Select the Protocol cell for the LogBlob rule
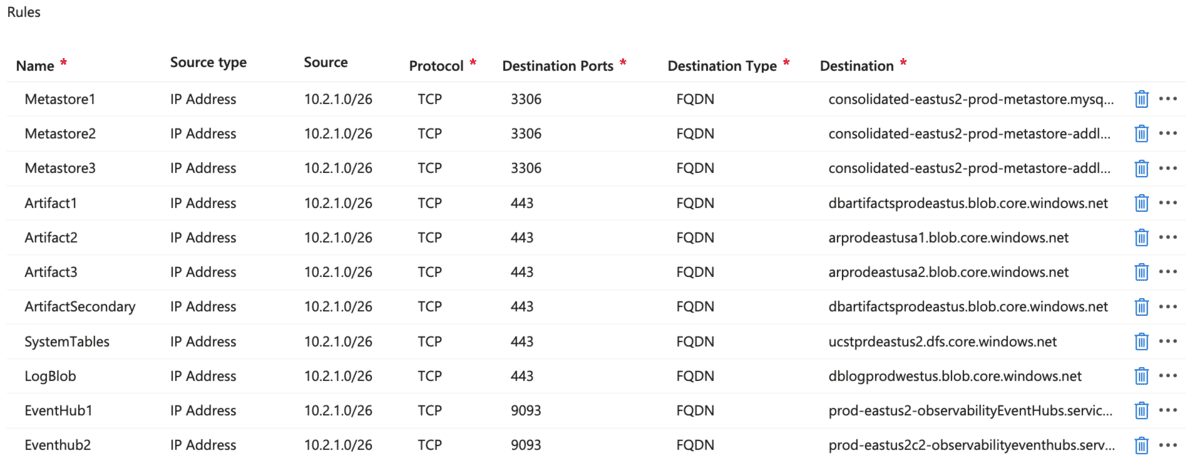1200x458 pixels. coord(429,376)
